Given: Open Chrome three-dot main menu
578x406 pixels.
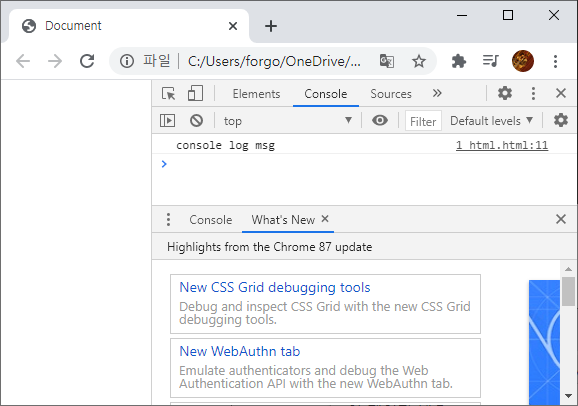Looking at the screenshot, I should pos(555,61).
